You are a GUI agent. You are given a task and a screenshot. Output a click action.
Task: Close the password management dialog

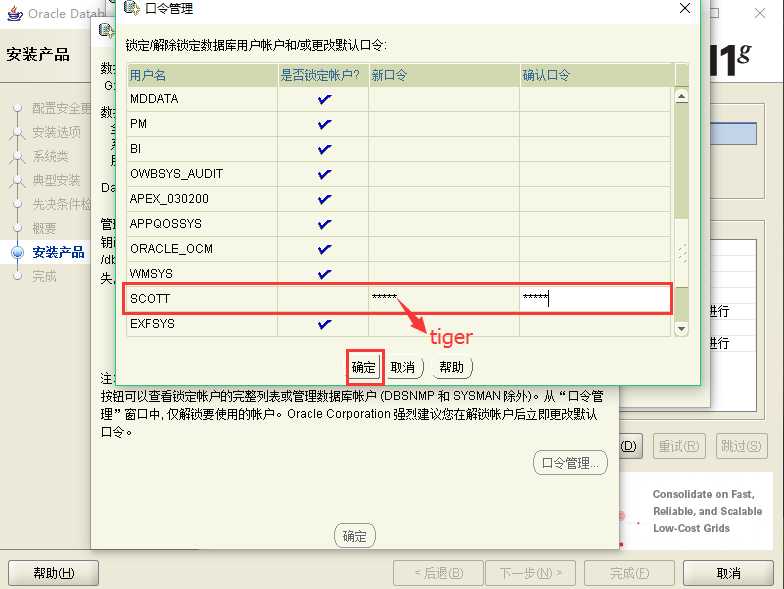tap(685, 8)
